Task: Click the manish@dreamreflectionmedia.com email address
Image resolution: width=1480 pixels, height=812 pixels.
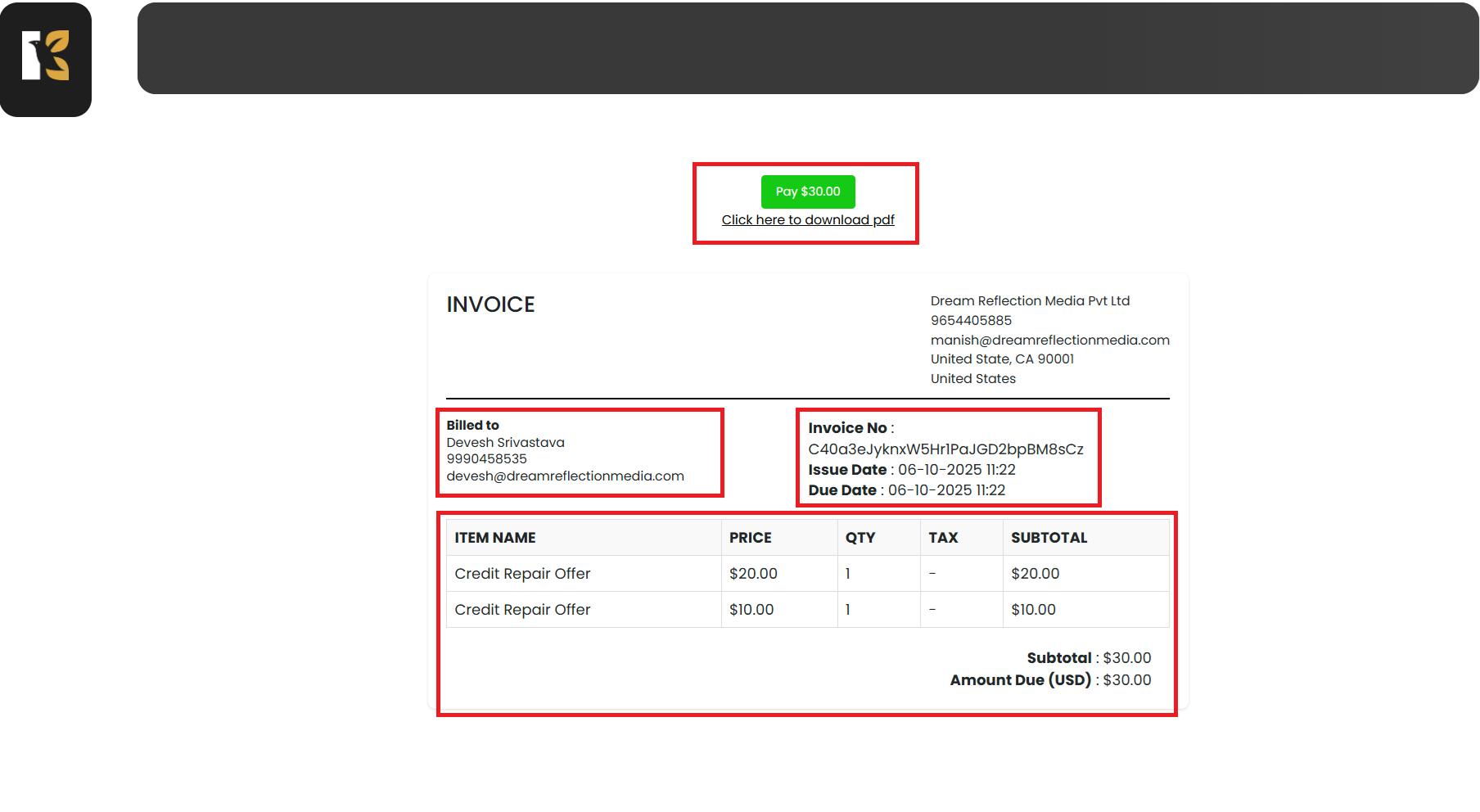Action: coord(1049,341)
